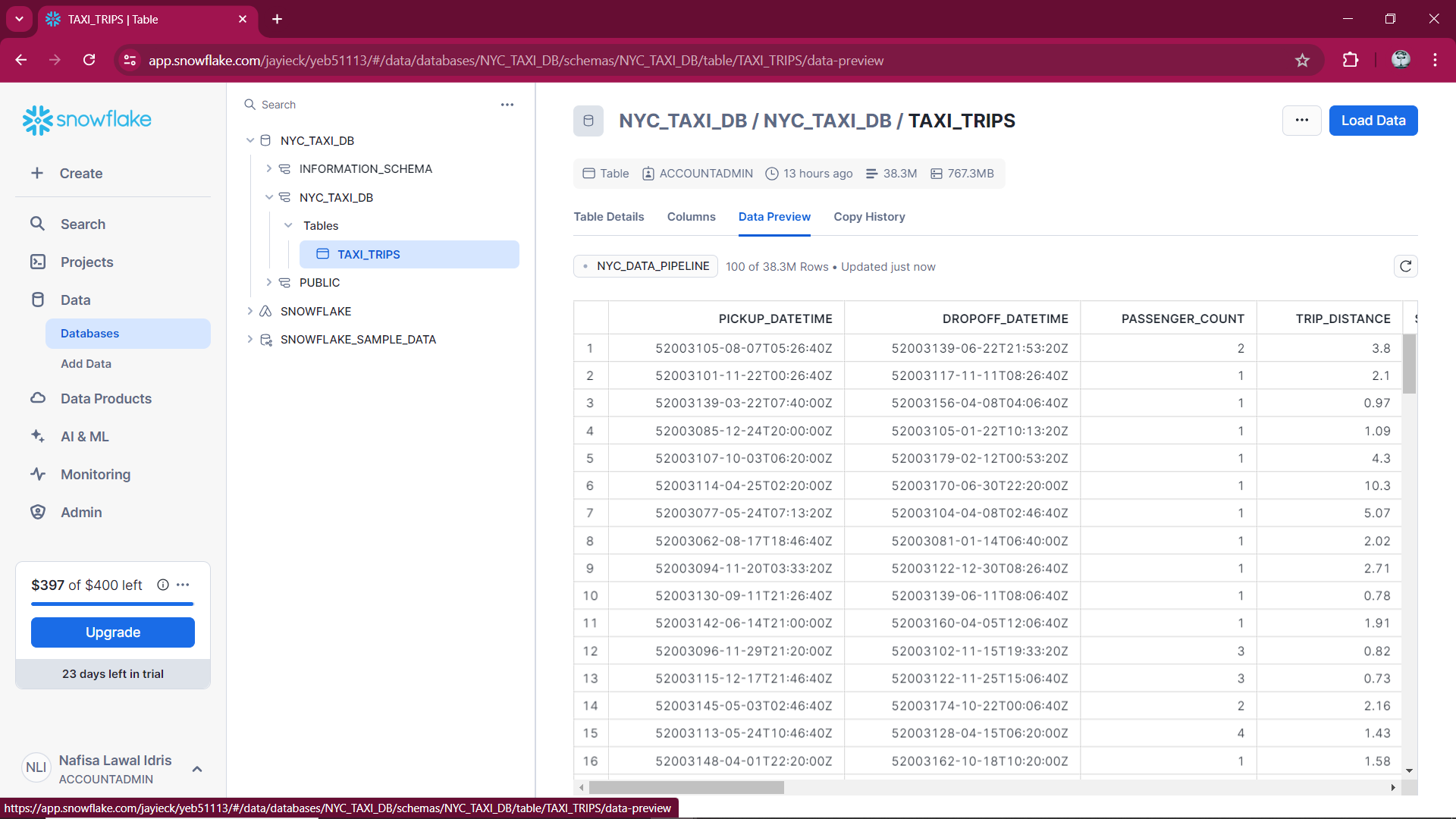Expand the SNOWFLAKE_SAMPLE_DATA node
The image size is (1456, 819).
point(250,339)
